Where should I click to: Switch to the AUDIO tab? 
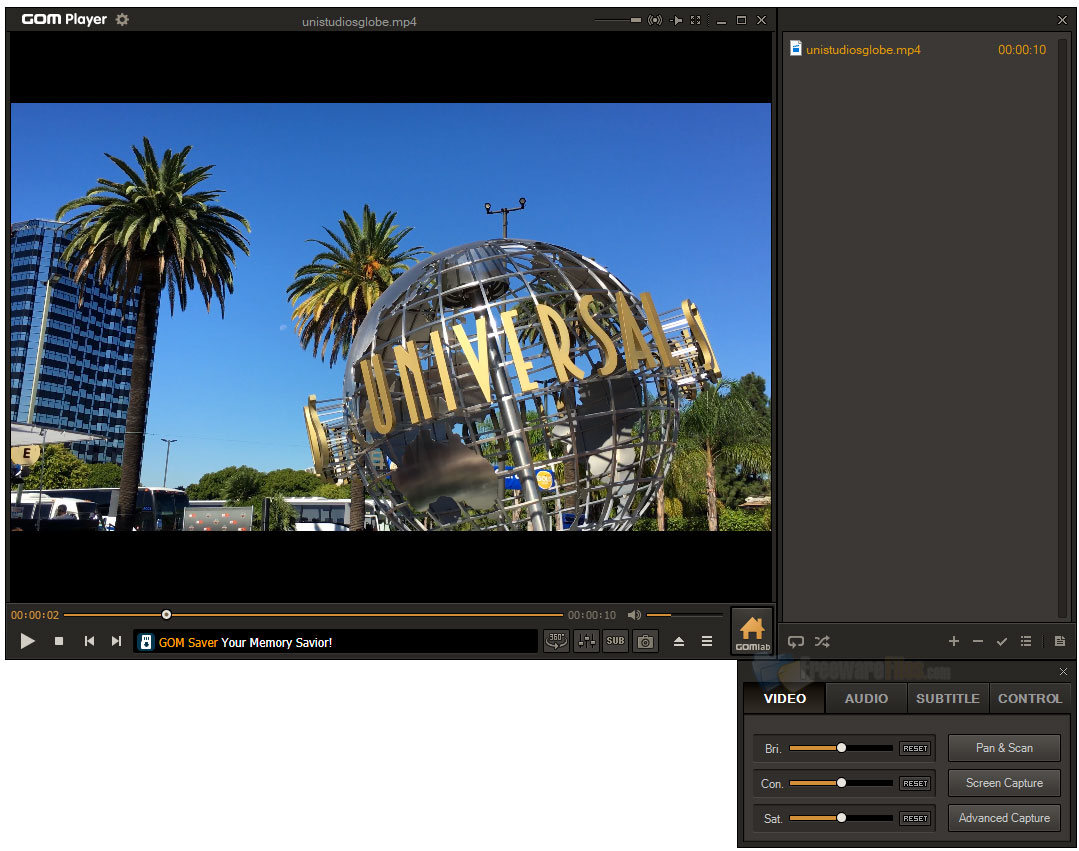866,698
